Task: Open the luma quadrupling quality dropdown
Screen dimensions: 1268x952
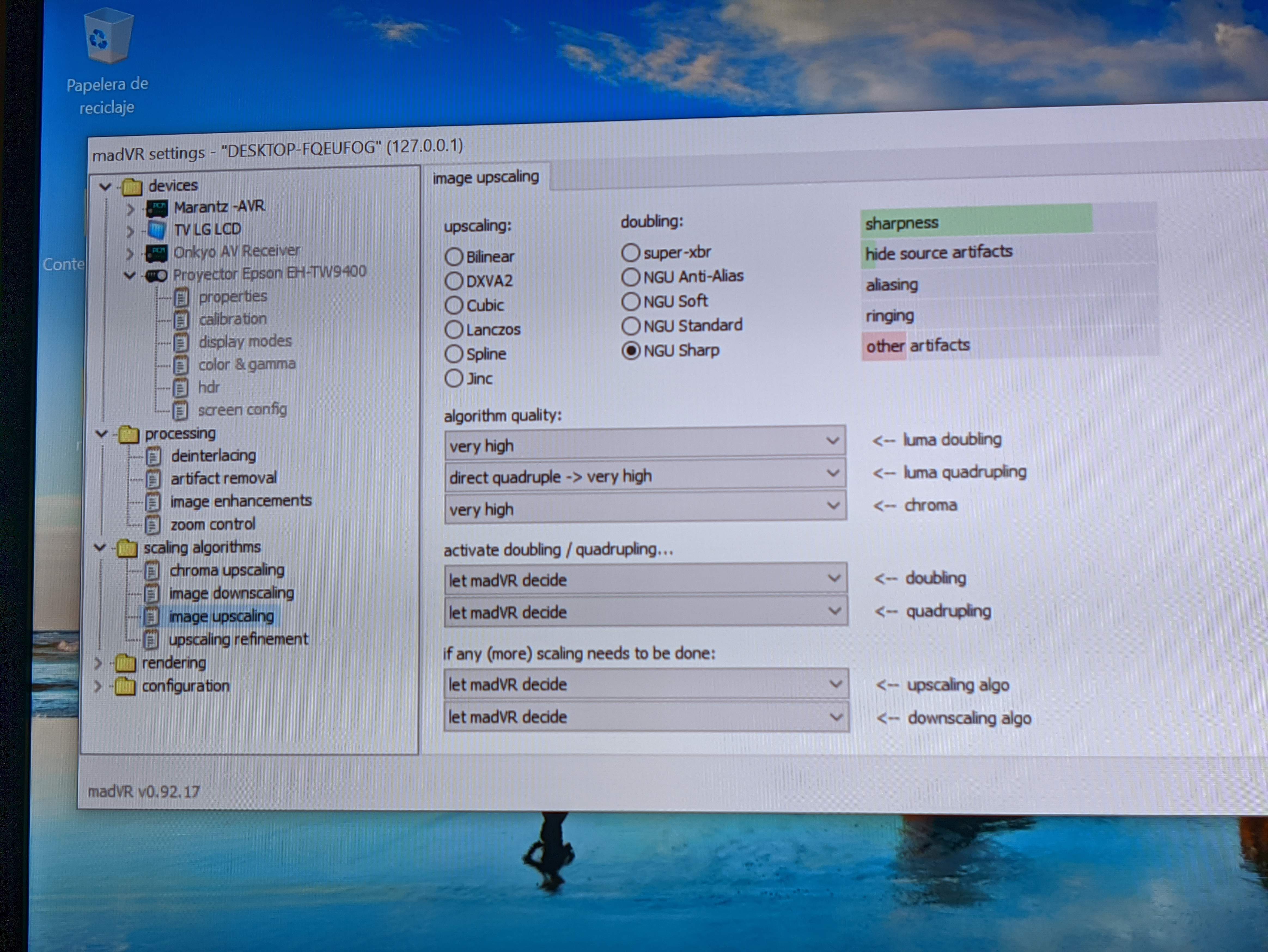Action: point(645,475)
